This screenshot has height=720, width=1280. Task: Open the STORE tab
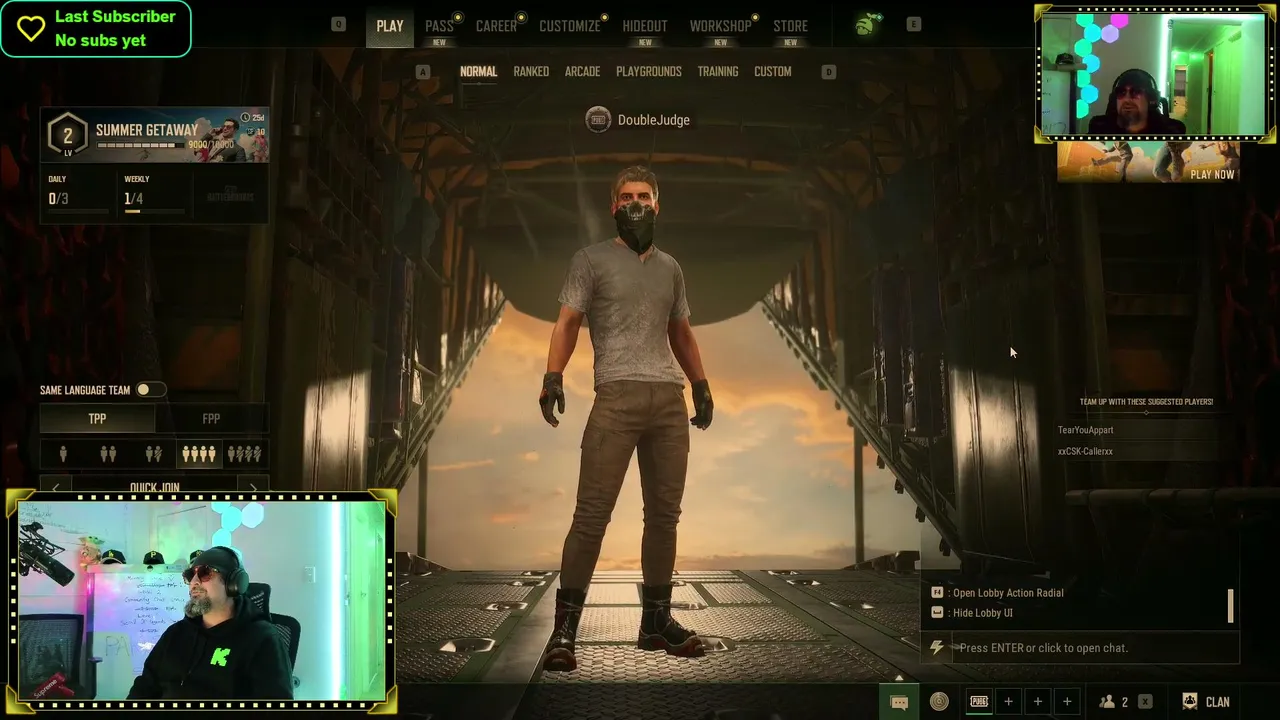790,26
